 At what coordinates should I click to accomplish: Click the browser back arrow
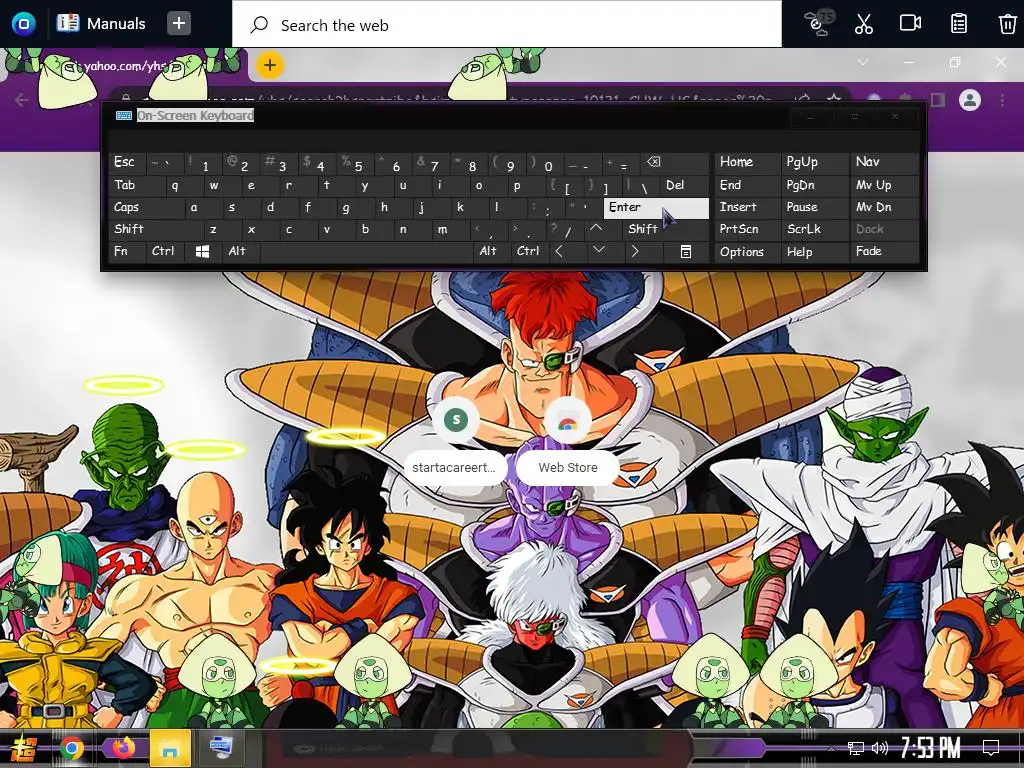click(x=22, y=100)
